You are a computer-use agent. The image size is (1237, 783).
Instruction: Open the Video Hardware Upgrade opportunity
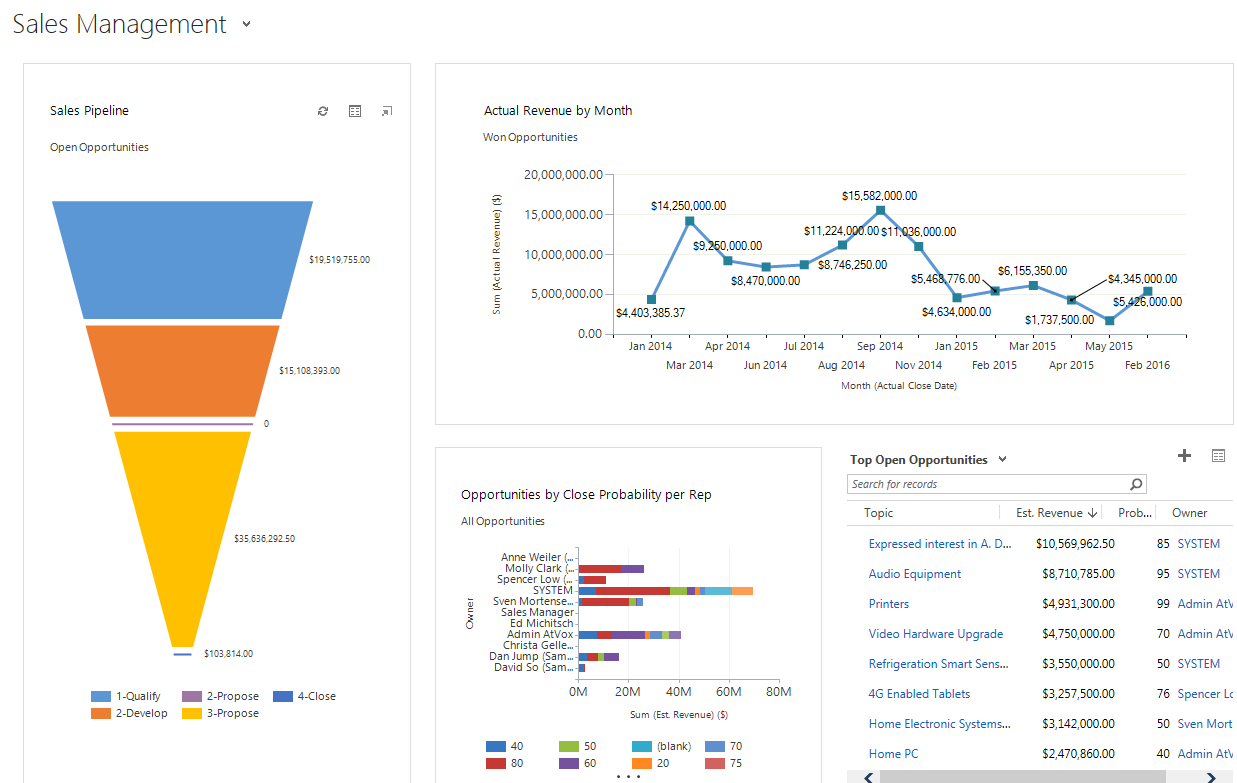coord(935,634)
